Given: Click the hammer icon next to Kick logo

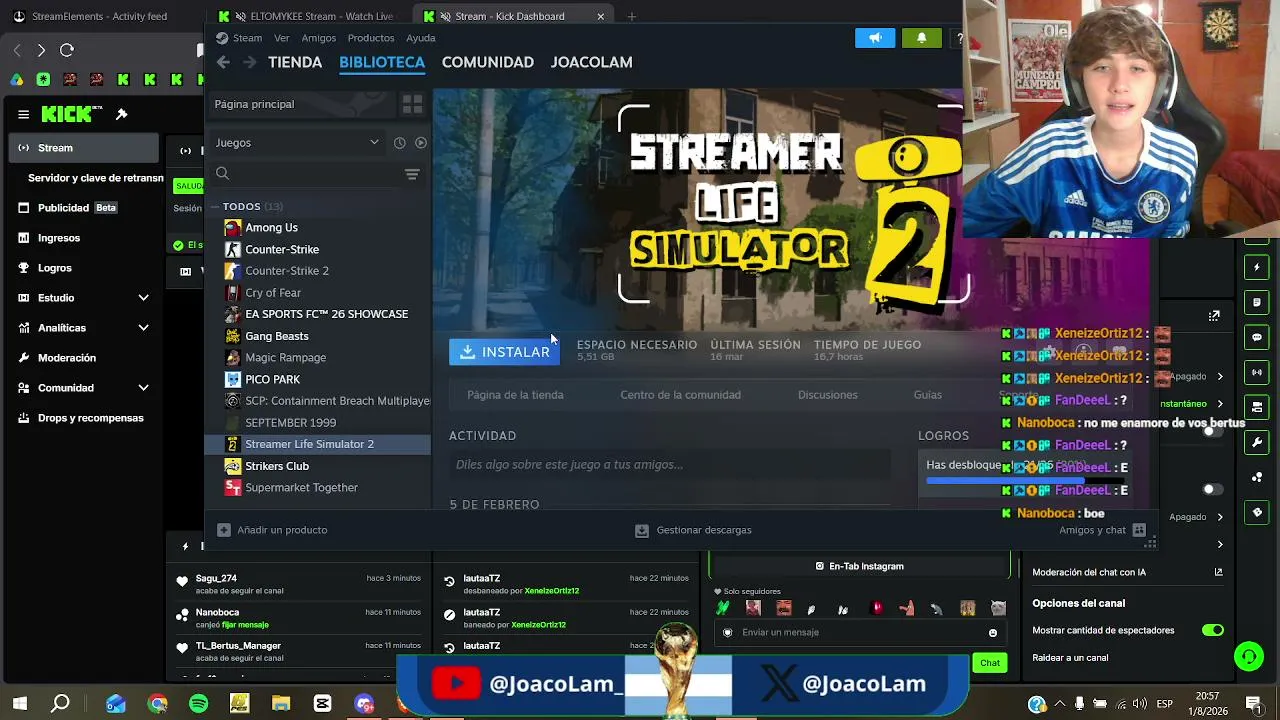Looking at the screenshot, I should (x=121, y=114).
